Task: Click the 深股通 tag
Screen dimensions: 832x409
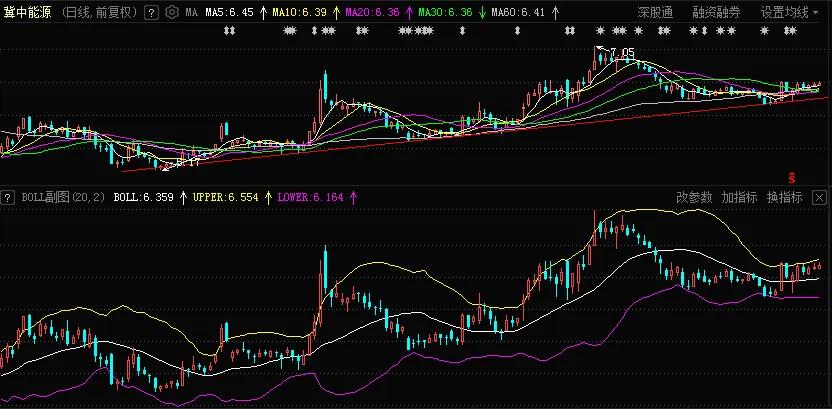Action: point(655,13)
